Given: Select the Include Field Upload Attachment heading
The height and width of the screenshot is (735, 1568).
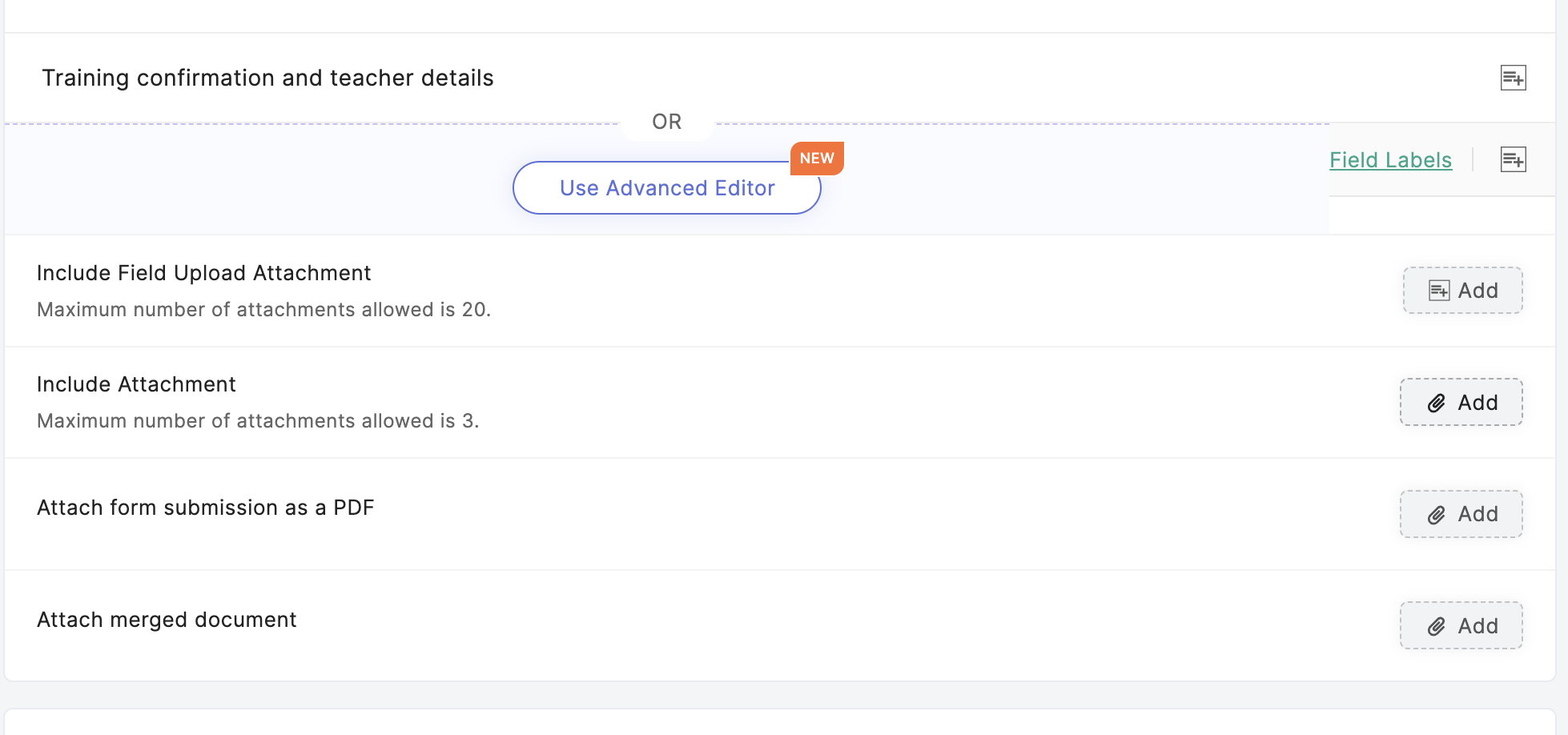Looking at the screenshot, I should [x=203, y=273].
